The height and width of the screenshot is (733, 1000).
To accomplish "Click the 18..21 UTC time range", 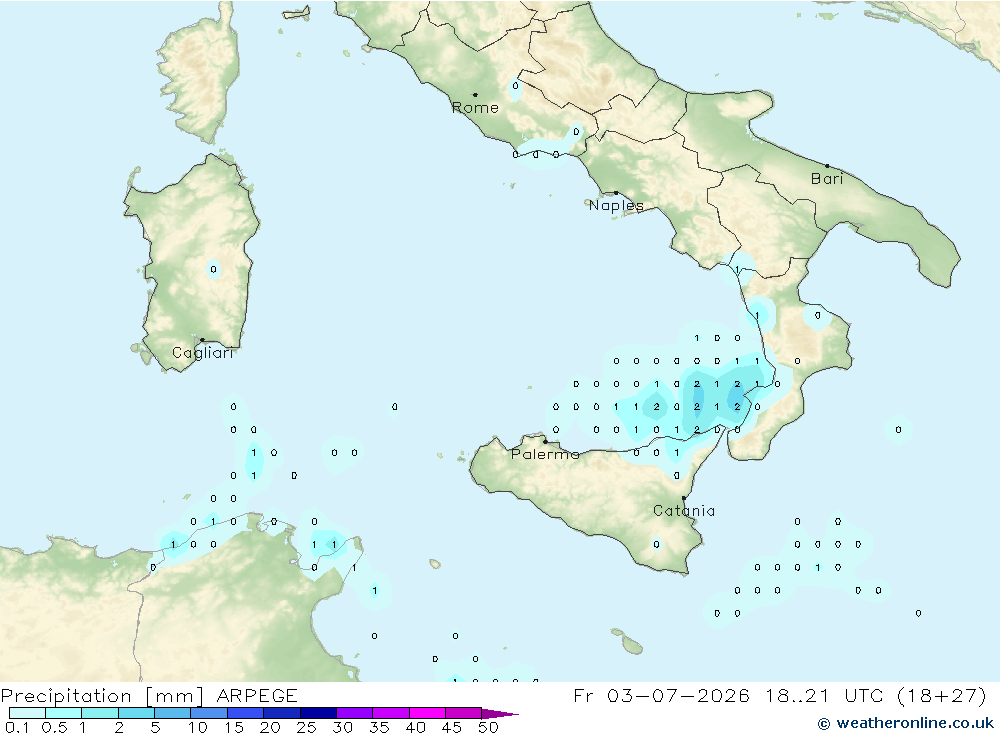I will [x=825, y=695].
